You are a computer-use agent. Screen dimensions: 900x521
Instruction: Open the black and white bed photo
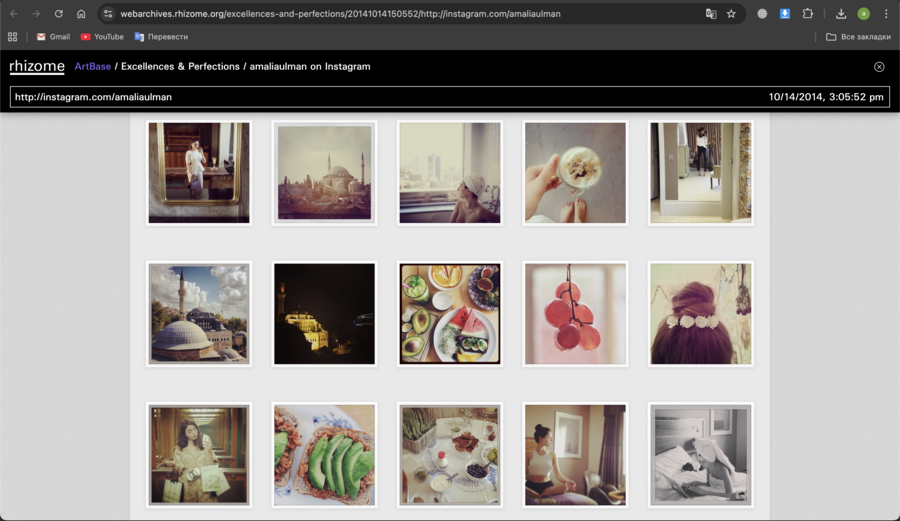point(701,455)
